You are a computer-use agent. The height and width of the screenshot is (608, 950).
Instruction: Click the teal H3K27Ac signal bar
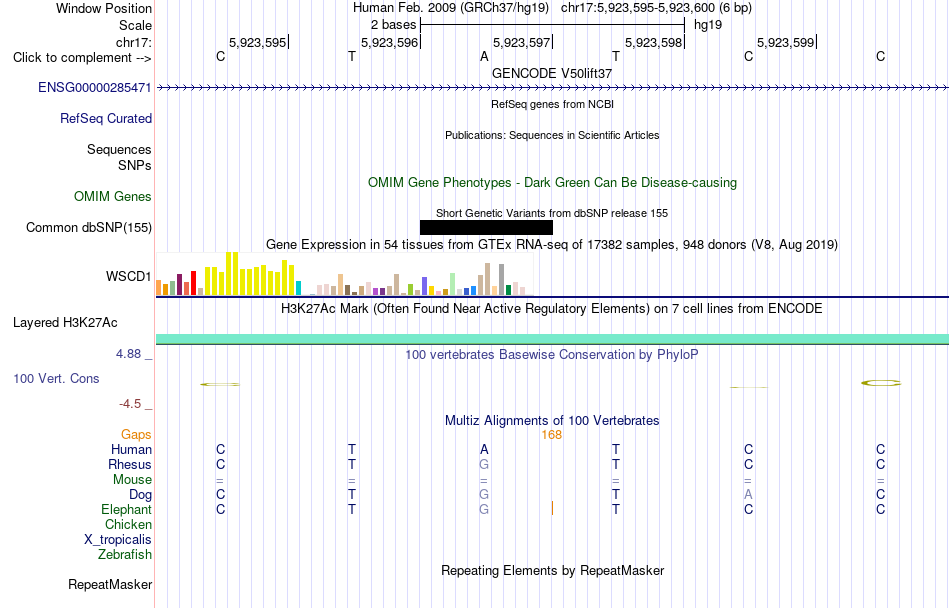coord(553,339)
